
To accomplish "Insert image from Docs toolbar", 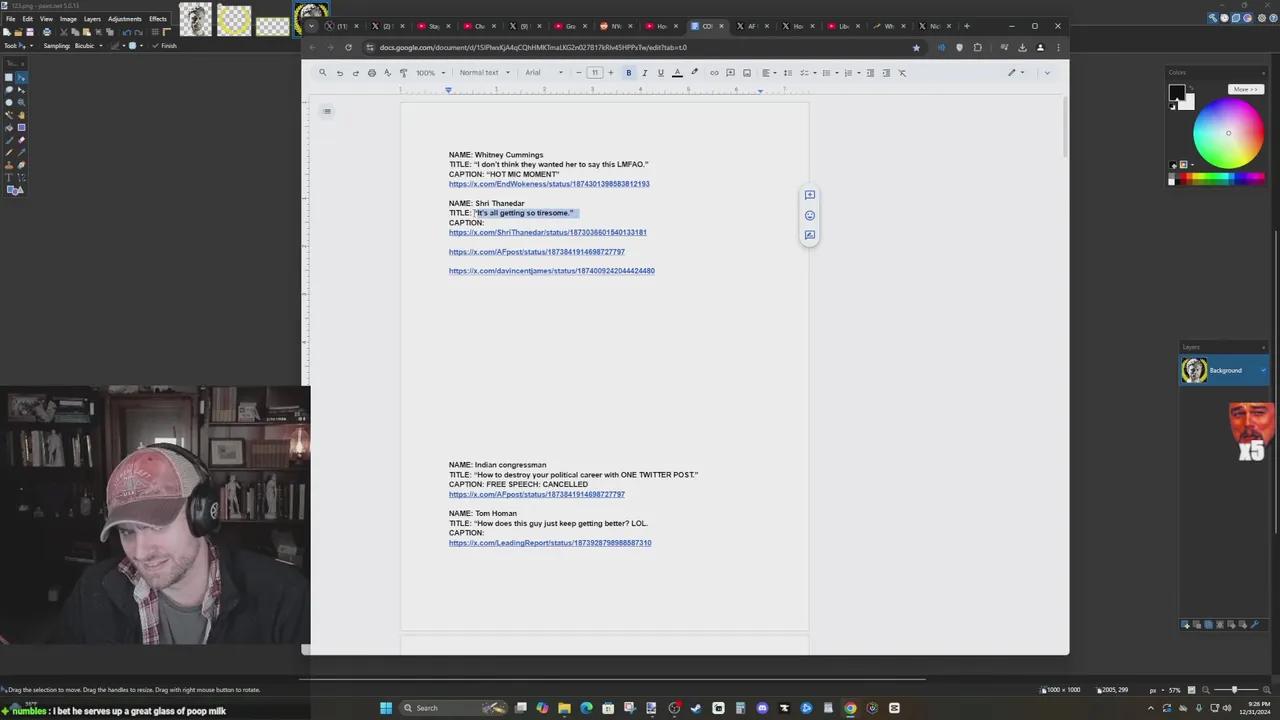I will [746, 72].
